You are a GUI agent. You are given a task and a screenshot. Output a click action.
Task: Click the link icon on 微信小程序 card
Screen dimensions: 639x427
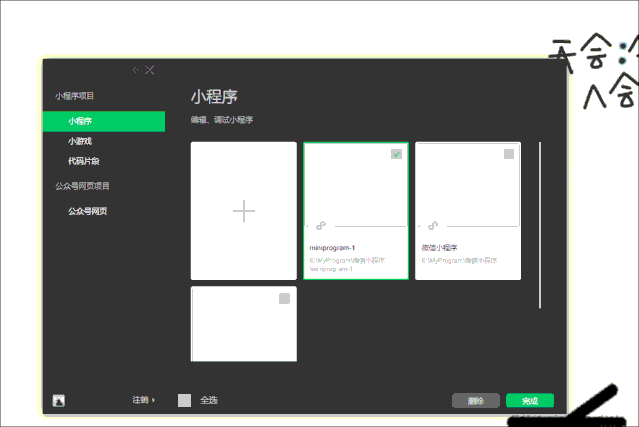[x=433, y=225]
